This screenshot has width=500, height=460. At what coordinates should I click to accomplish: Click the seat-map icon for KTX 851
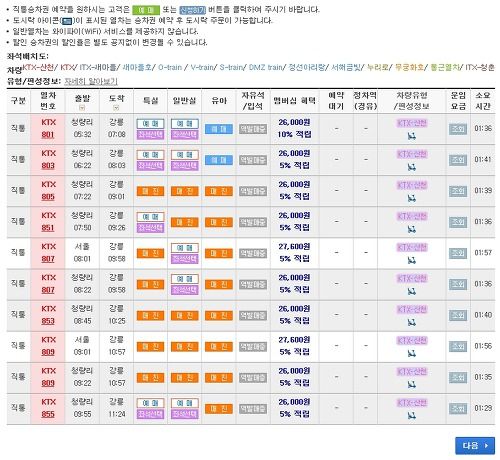pyautogui.click(x=412, y=229)
